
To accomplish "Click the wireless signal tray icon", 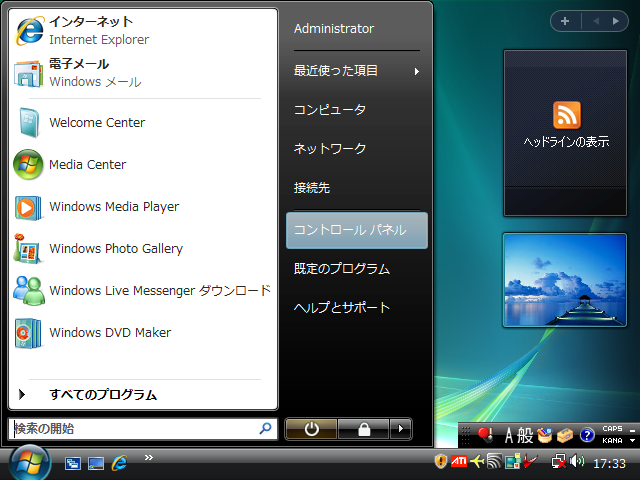I will click(494, 462).
